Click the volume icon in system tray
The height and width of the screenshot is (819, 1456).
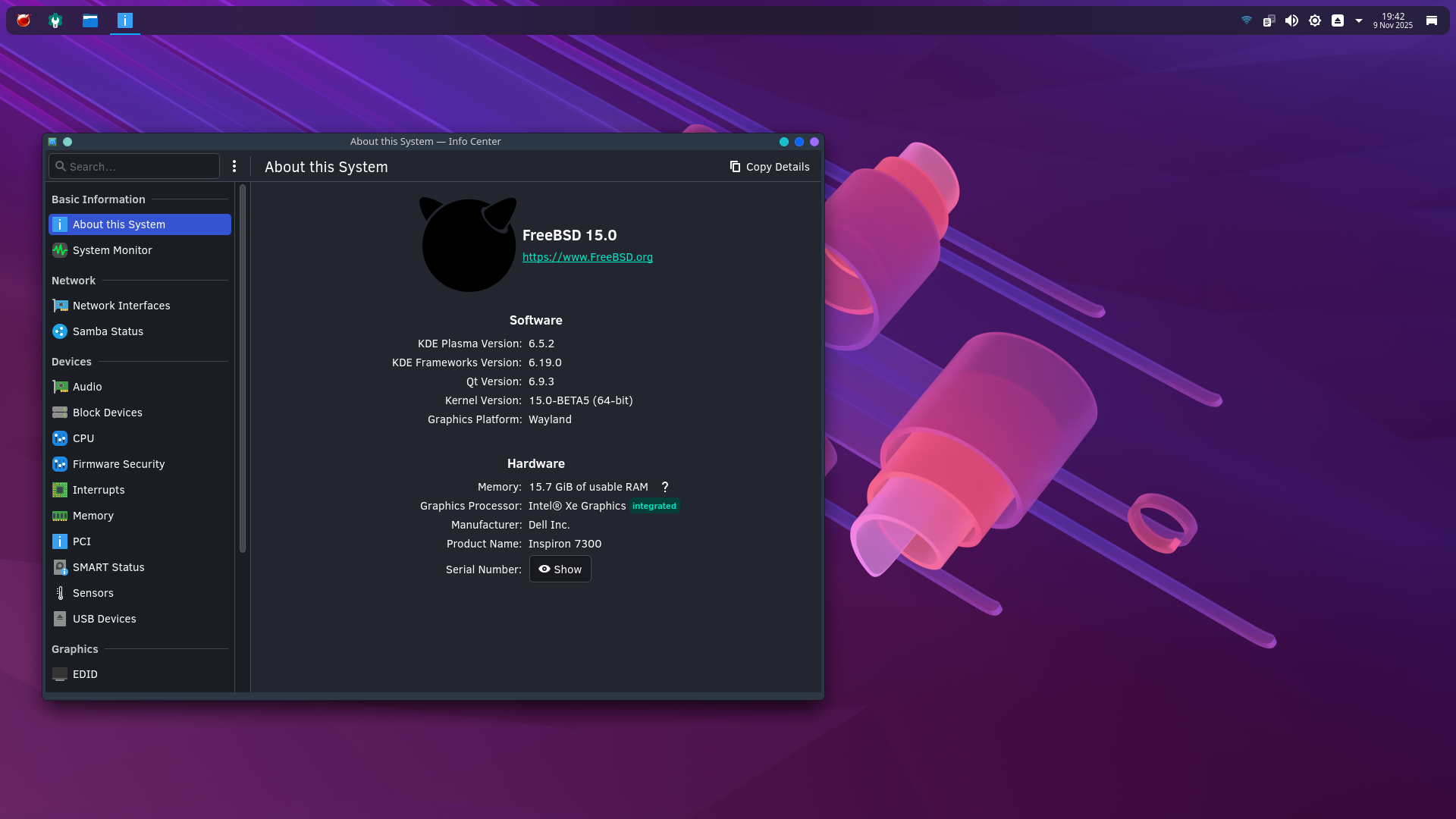point(1291,20)
